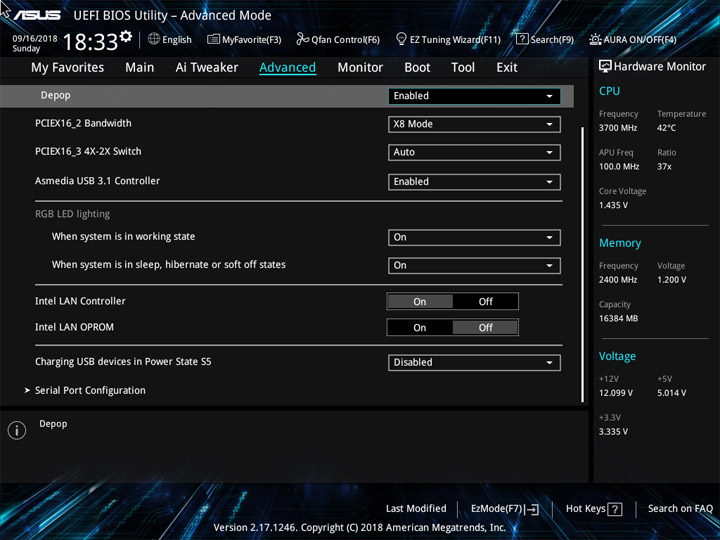This screenshot has height=540, width=720.
Task: Click the Hardware Monitor screen icon
Action: point(605,67)
